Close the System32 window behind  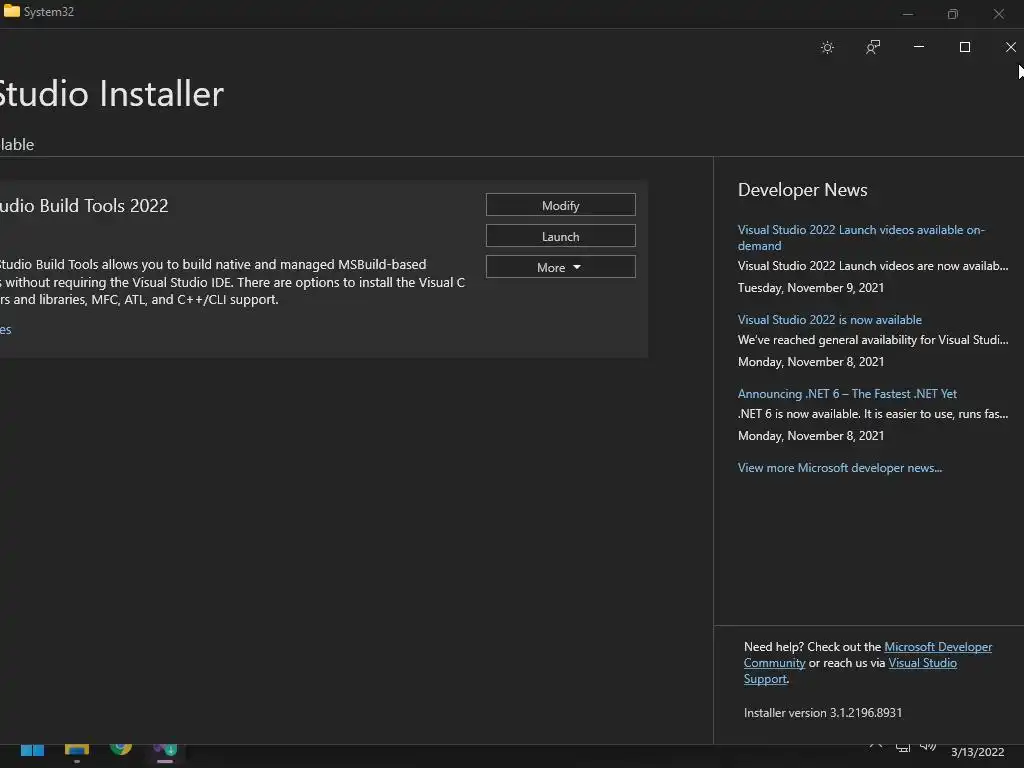(999, 14)
